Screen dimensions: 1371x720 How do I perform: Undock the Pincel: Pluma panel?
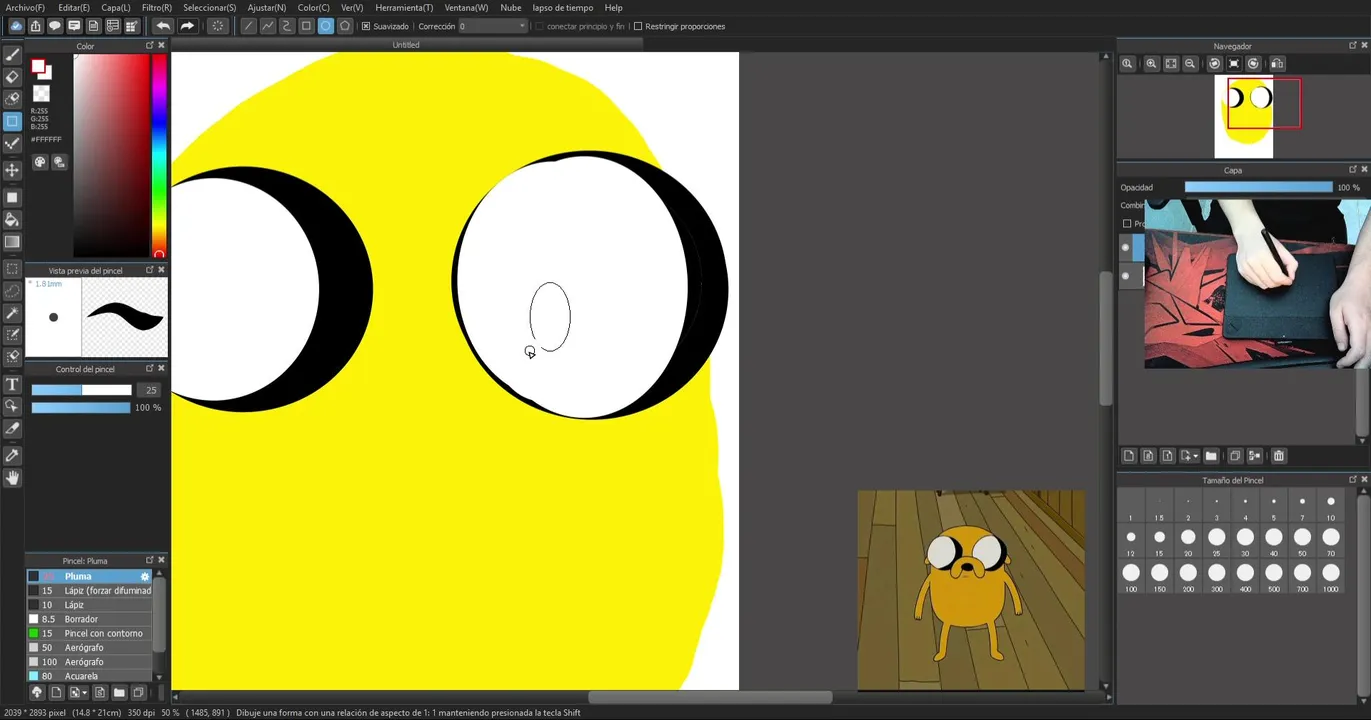tap(150, 560)
